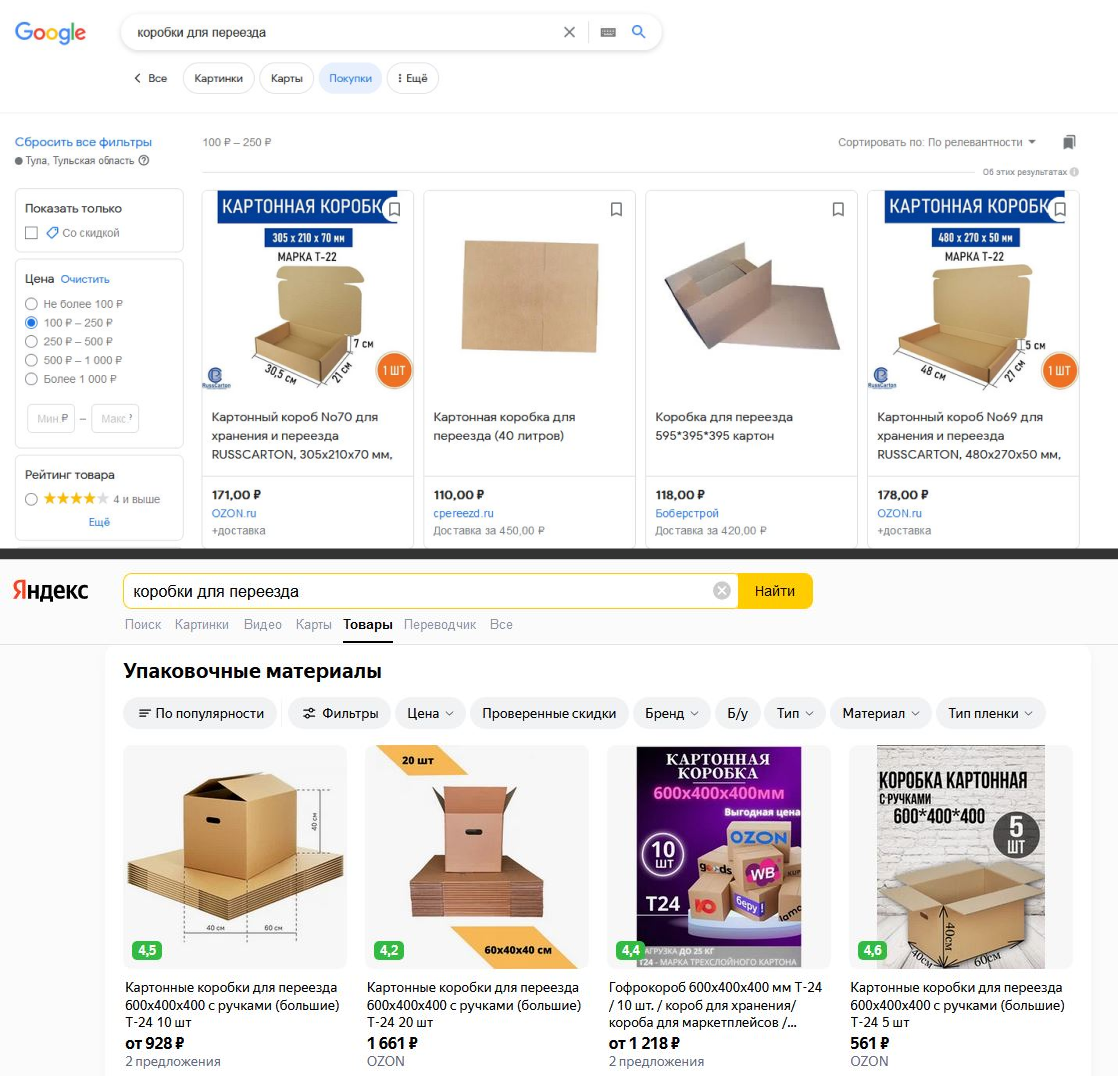Clear the Google search box with X icon
This screenshot has width=1118, height=1076.
[569, 32]
